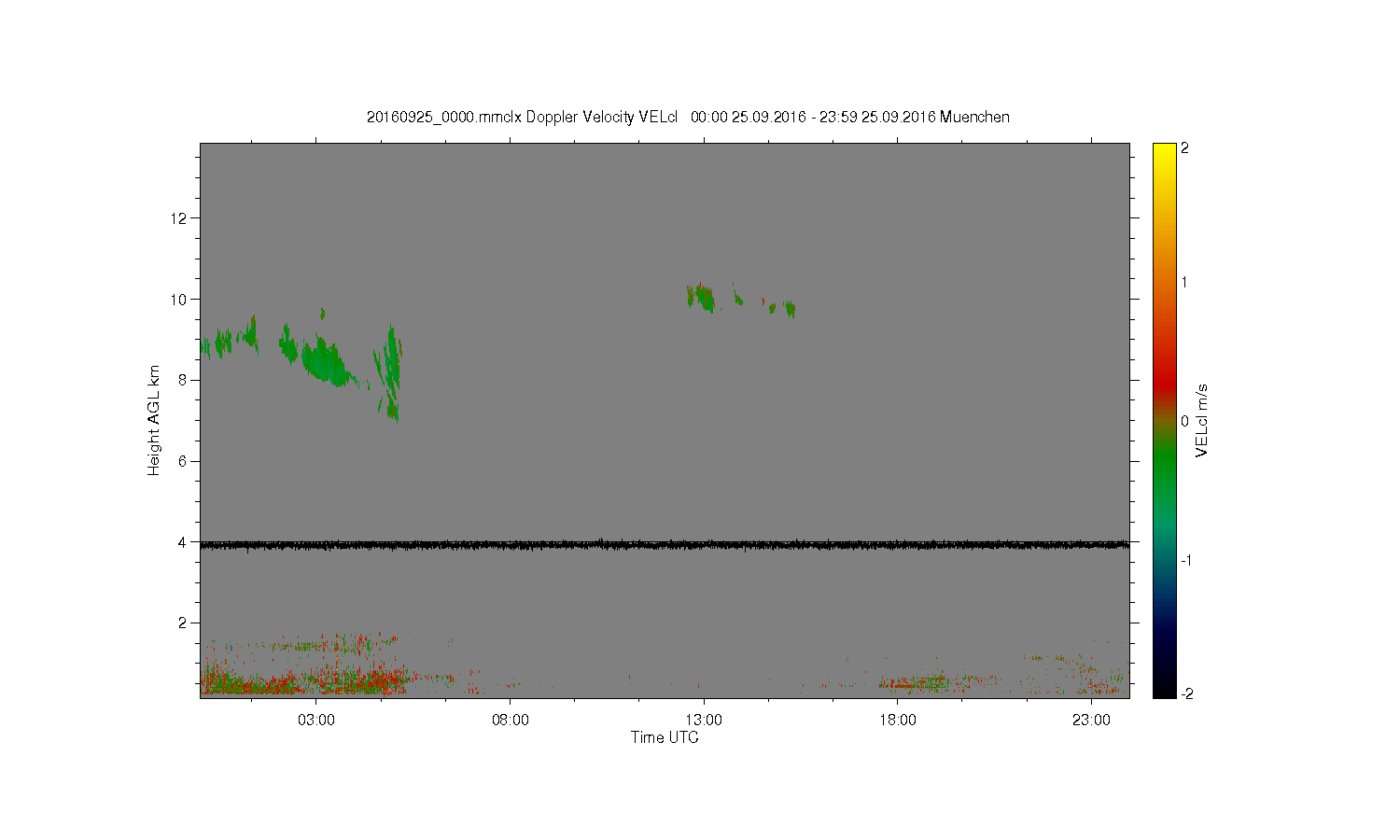Image resolution: width=1400 pixels, height=840 pixels.
Task: Click the 08:00 time axis label
Action: click(510, 721)
